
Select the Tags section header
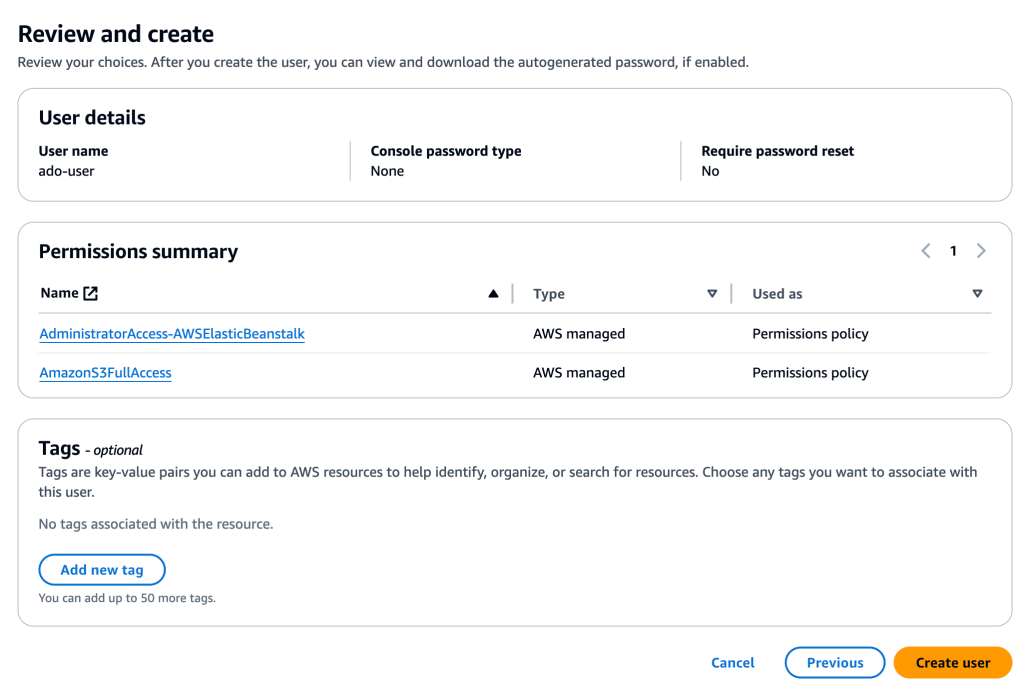[61, 448]
